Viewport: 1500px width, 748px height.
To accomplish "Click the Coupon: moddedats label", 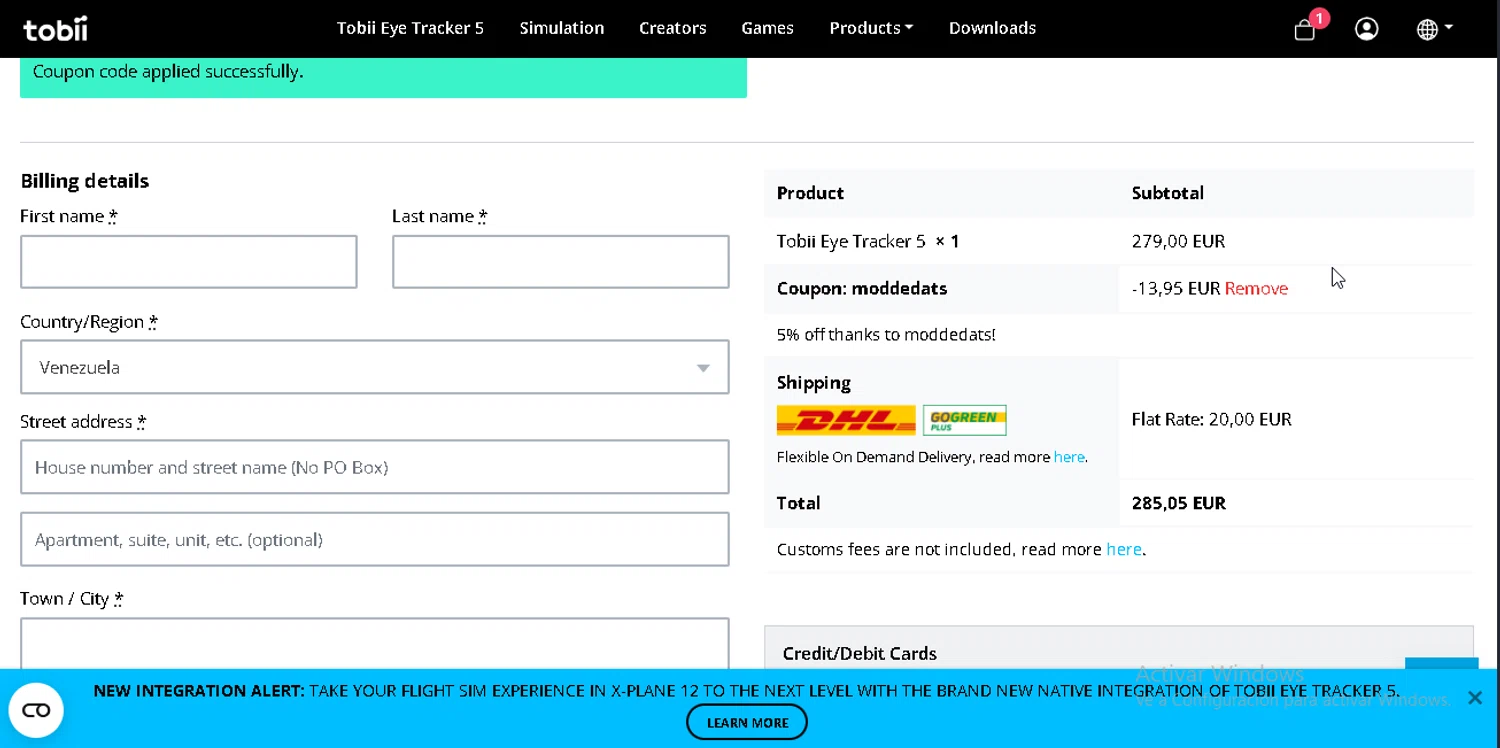I will (862, 288).
